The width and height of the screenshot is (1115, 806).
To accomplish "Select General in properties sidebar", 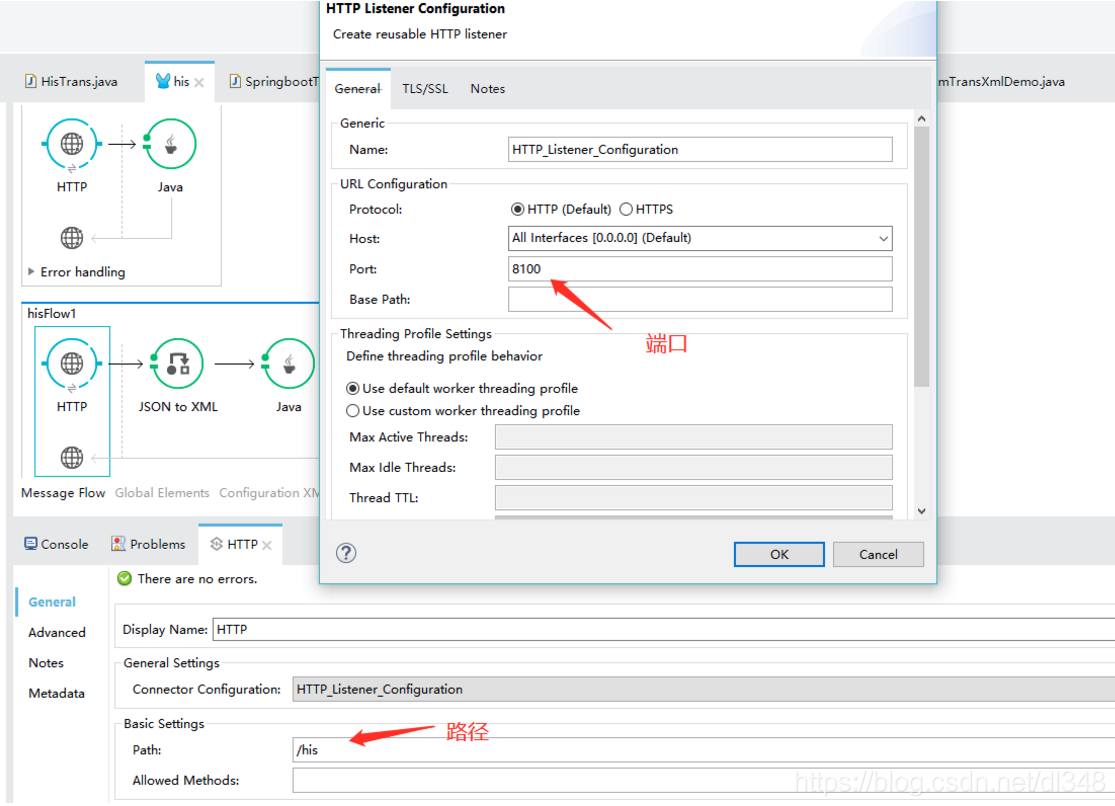I will (52, 602).
